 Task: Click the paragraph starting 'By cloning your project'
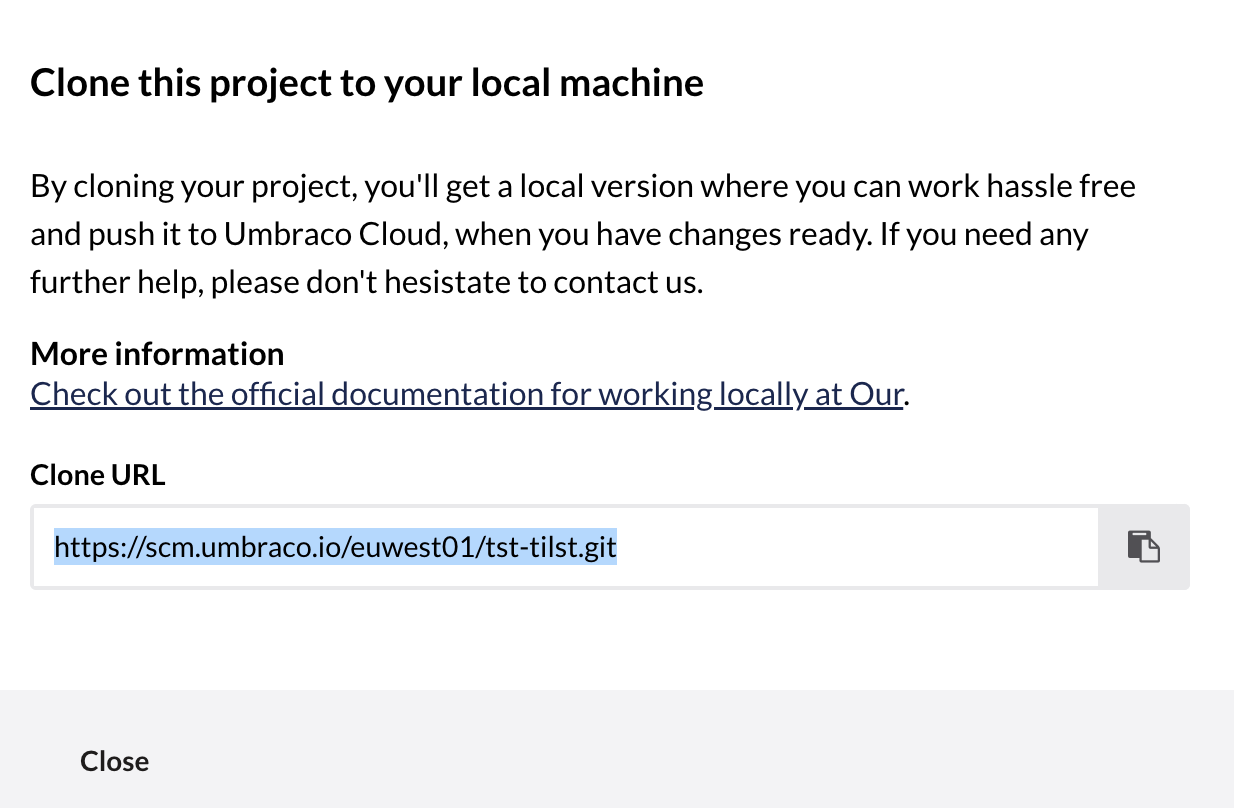(583, 235)
